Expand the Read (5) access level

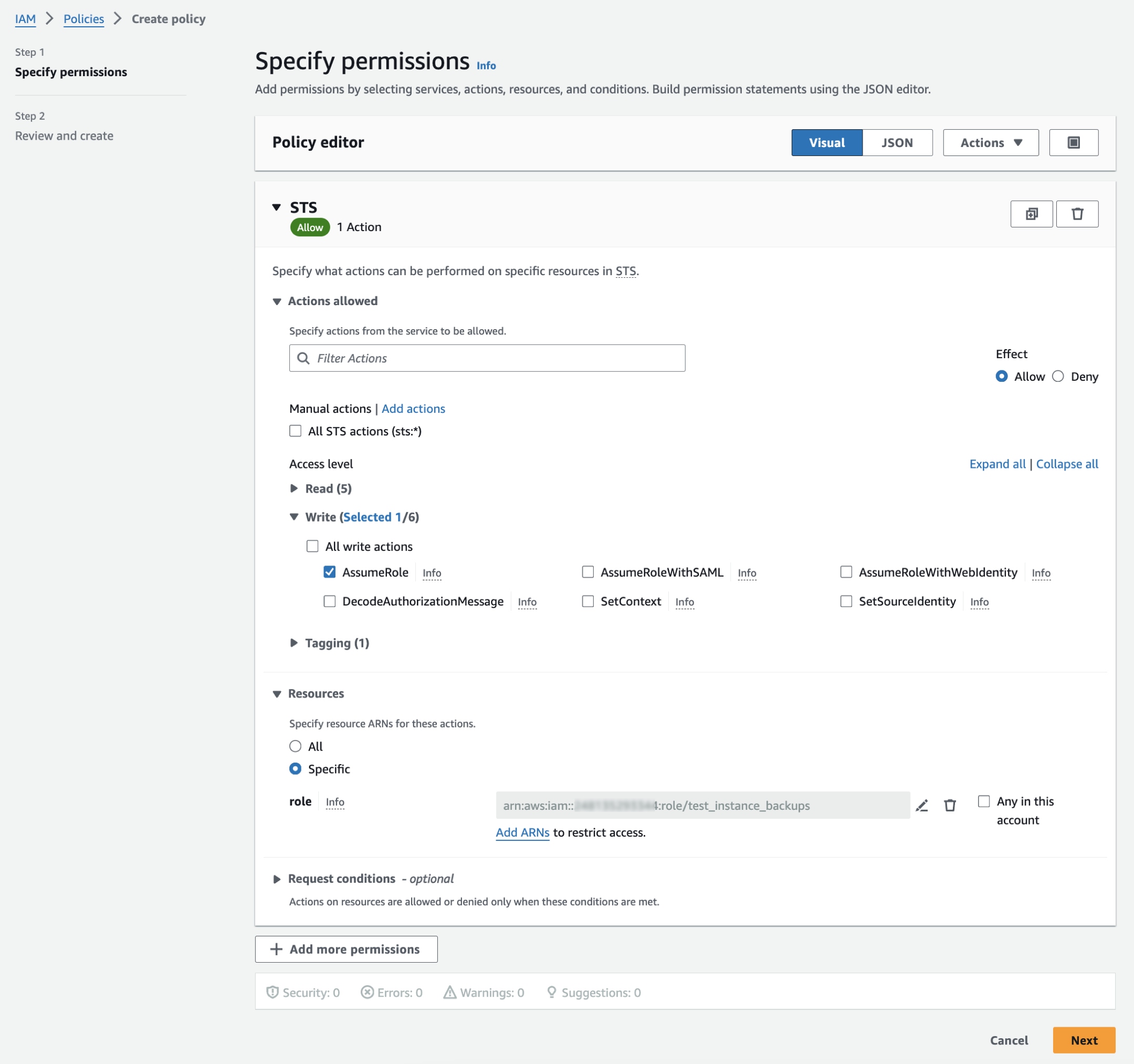pyautogui.click(x=294, y=488)
